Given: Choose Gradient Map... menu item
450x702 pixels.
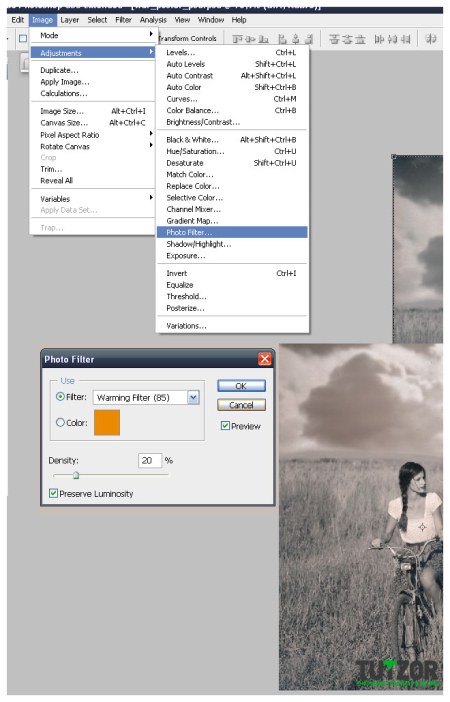Looking at the screenshot, I should point(232,221).
